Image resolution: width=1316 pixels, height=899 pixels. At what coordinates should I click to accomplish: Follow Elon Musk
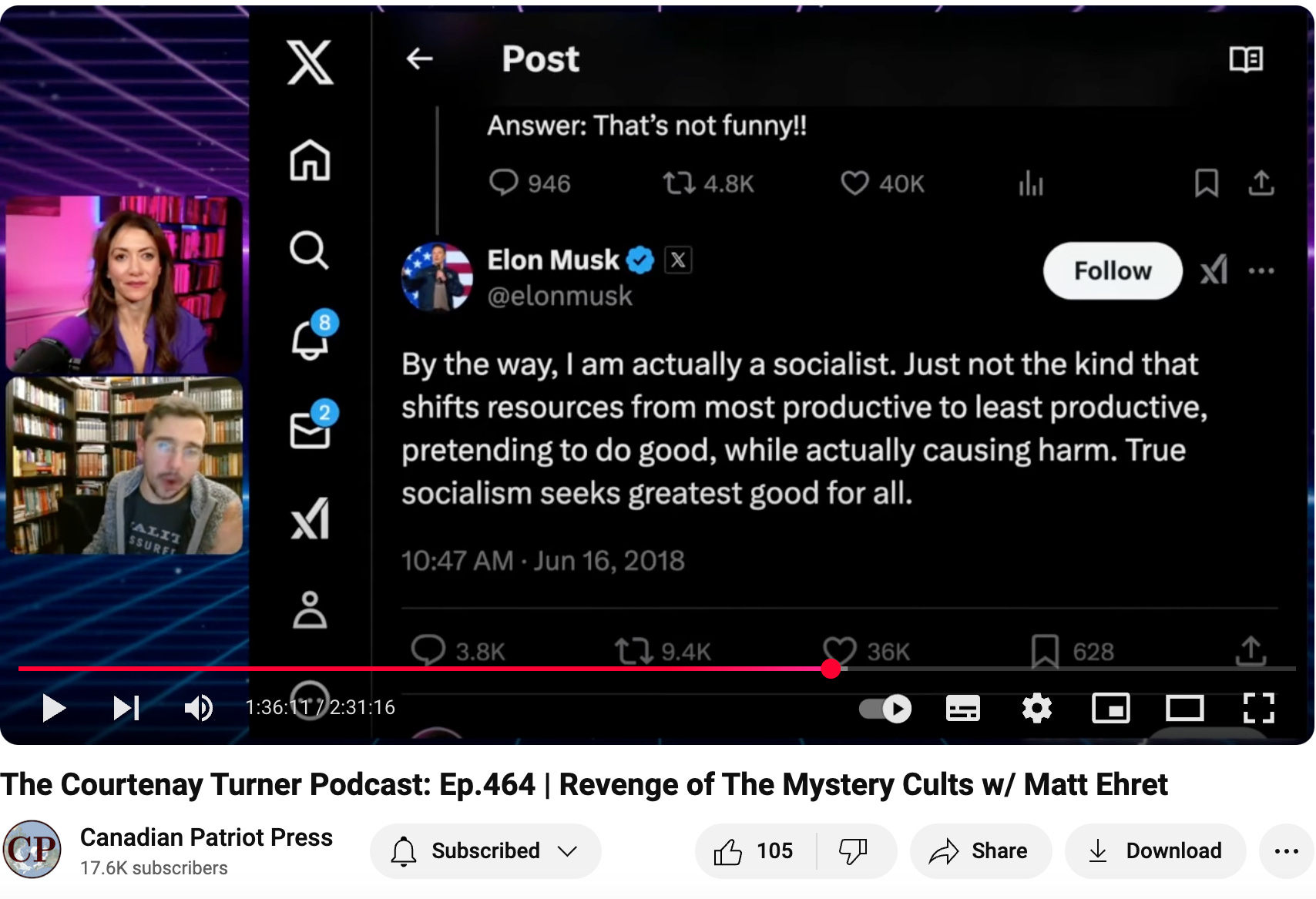[1113, 270]
